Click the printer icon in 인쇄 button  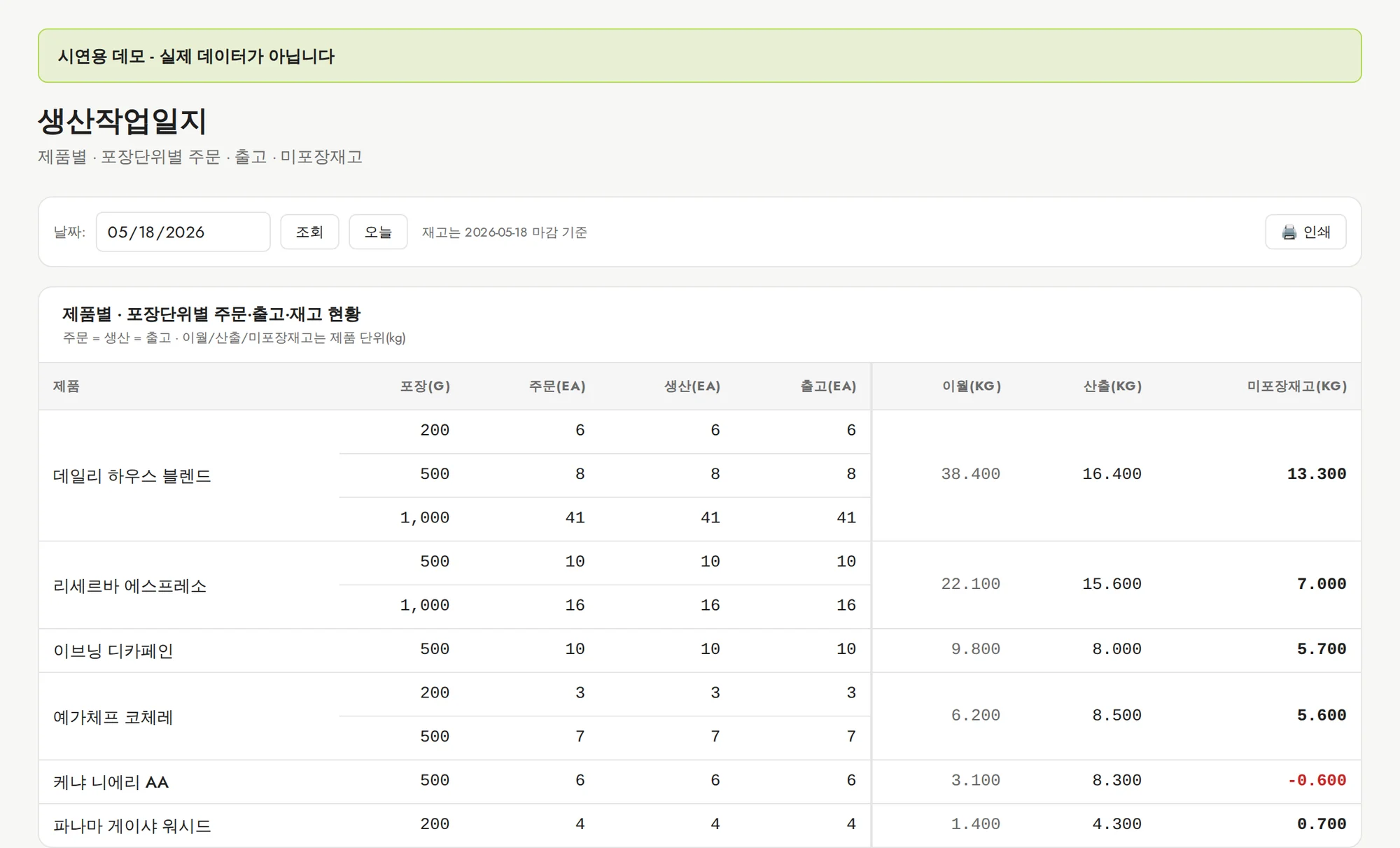[1289, 232]
